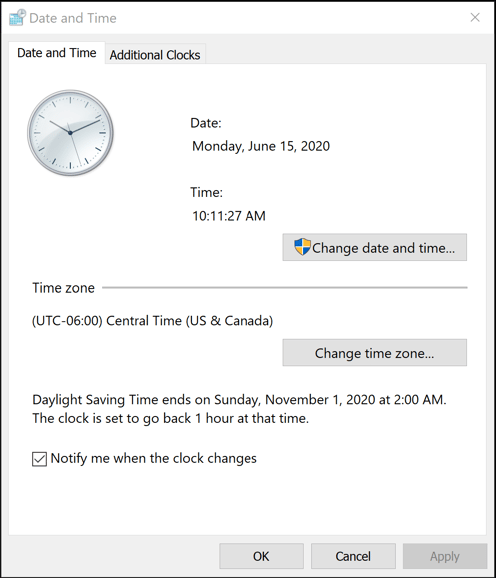Click the date Monday, June 15, 2020
Viewport: 496px width, 578px height.
(261, 146)
